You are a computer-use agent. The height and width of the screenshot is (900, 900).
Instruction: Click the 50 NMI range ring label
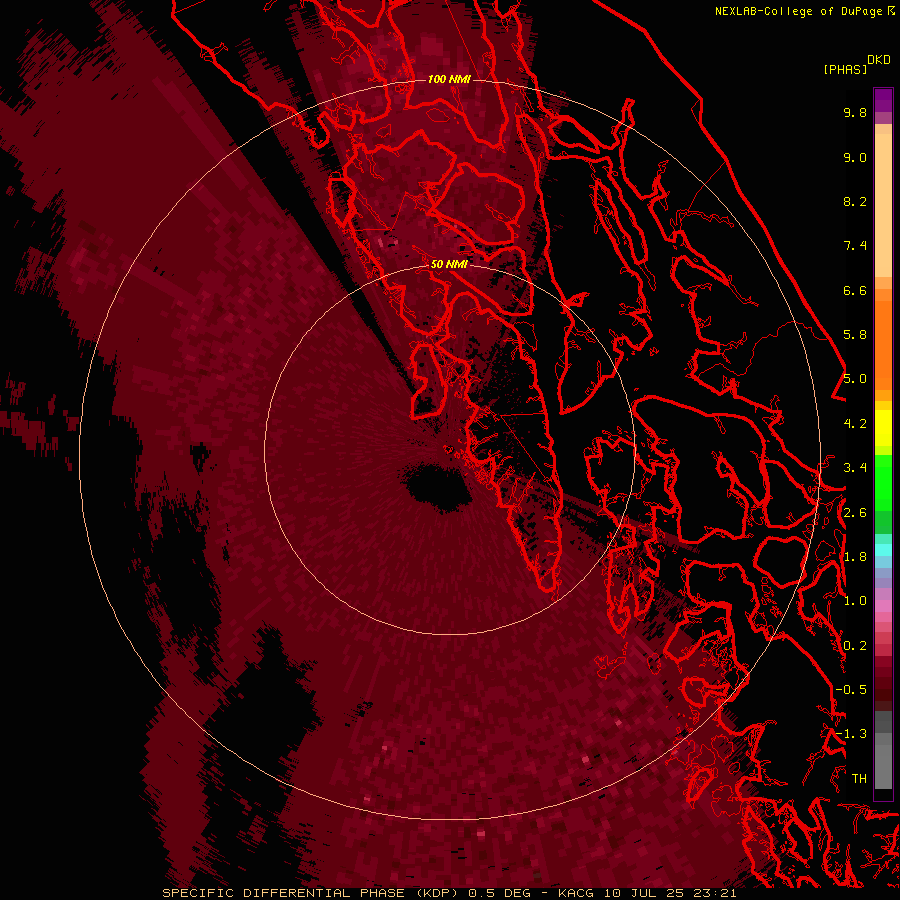coord(449,264)
